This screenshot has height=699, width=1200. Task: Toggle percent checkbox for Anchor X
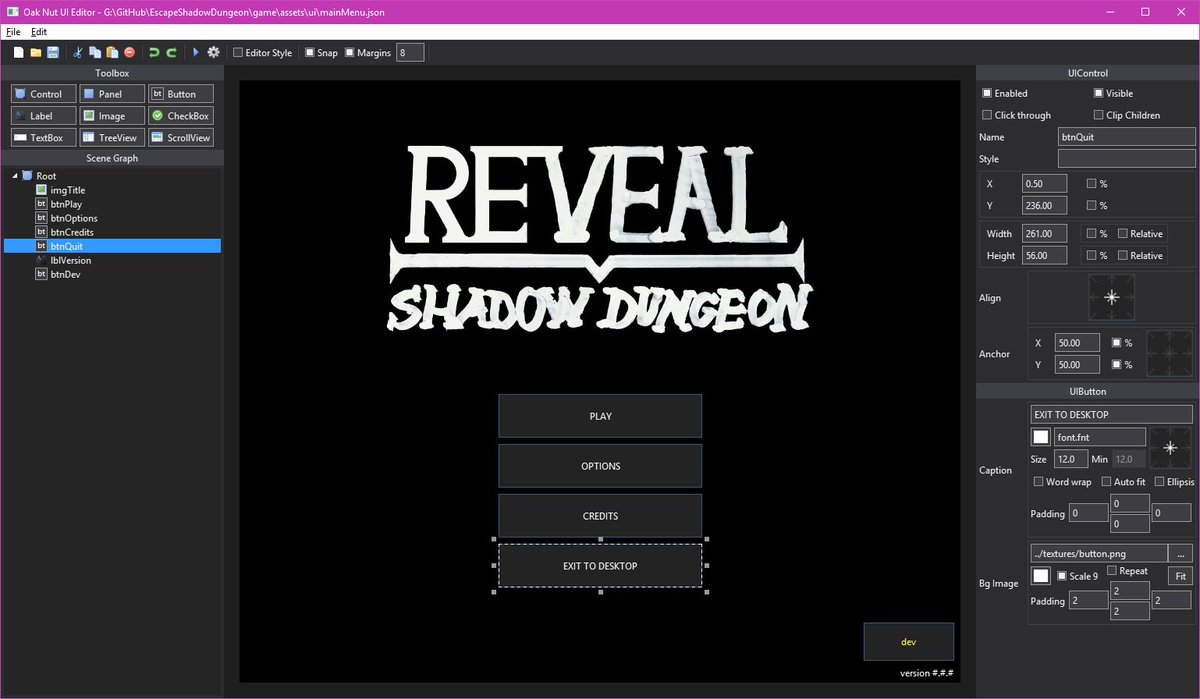click(x=1116, y=342)
